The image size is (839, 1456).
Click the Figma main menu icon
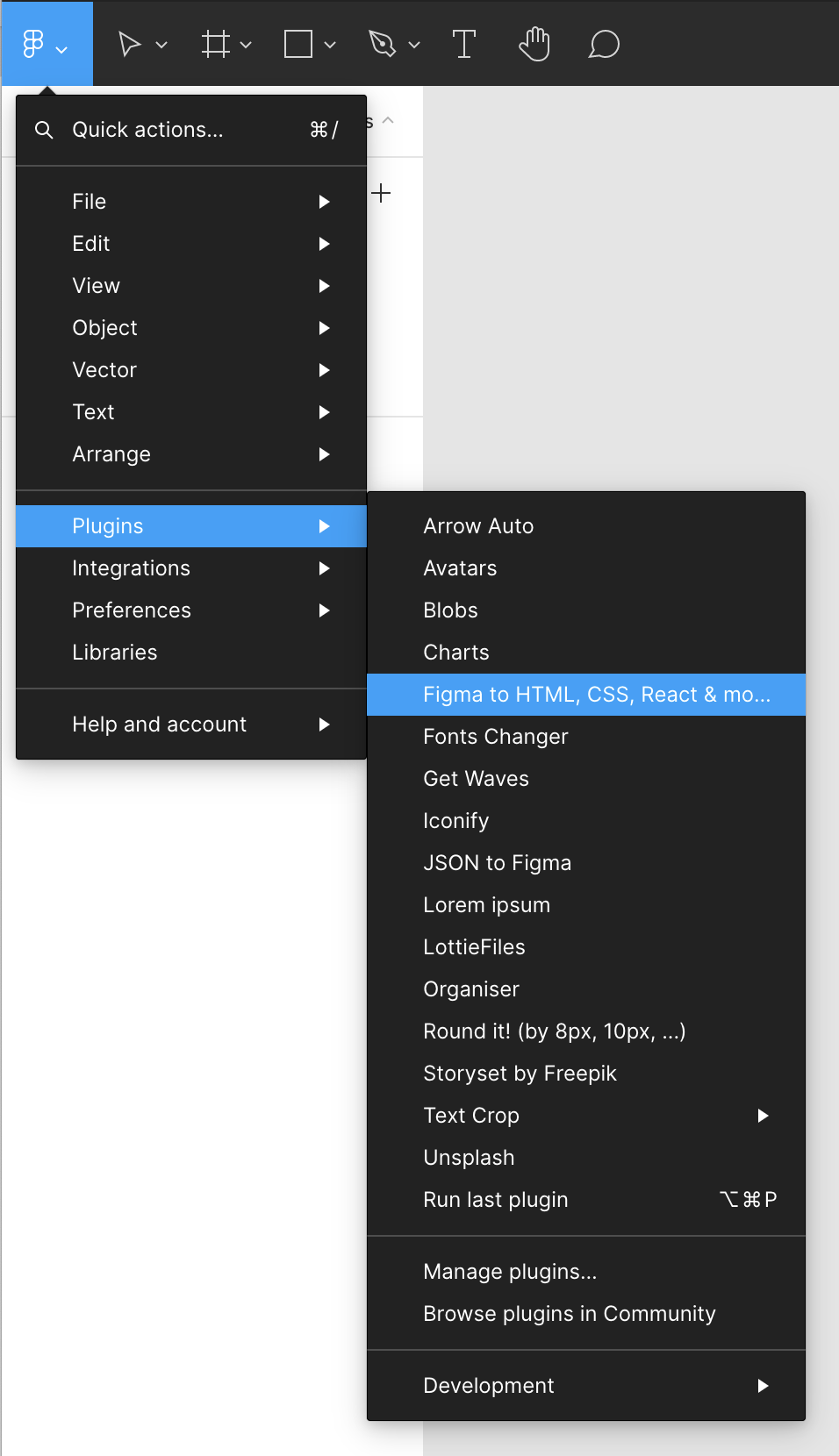click(x=33, y=44)
